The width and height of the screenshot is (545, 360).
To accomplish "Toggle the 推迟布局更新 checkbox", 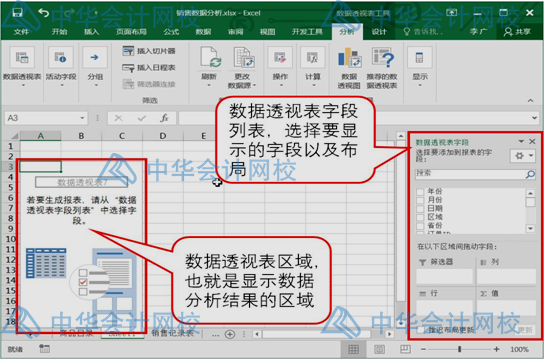I will pyautogui.click(x=421, y=330).
